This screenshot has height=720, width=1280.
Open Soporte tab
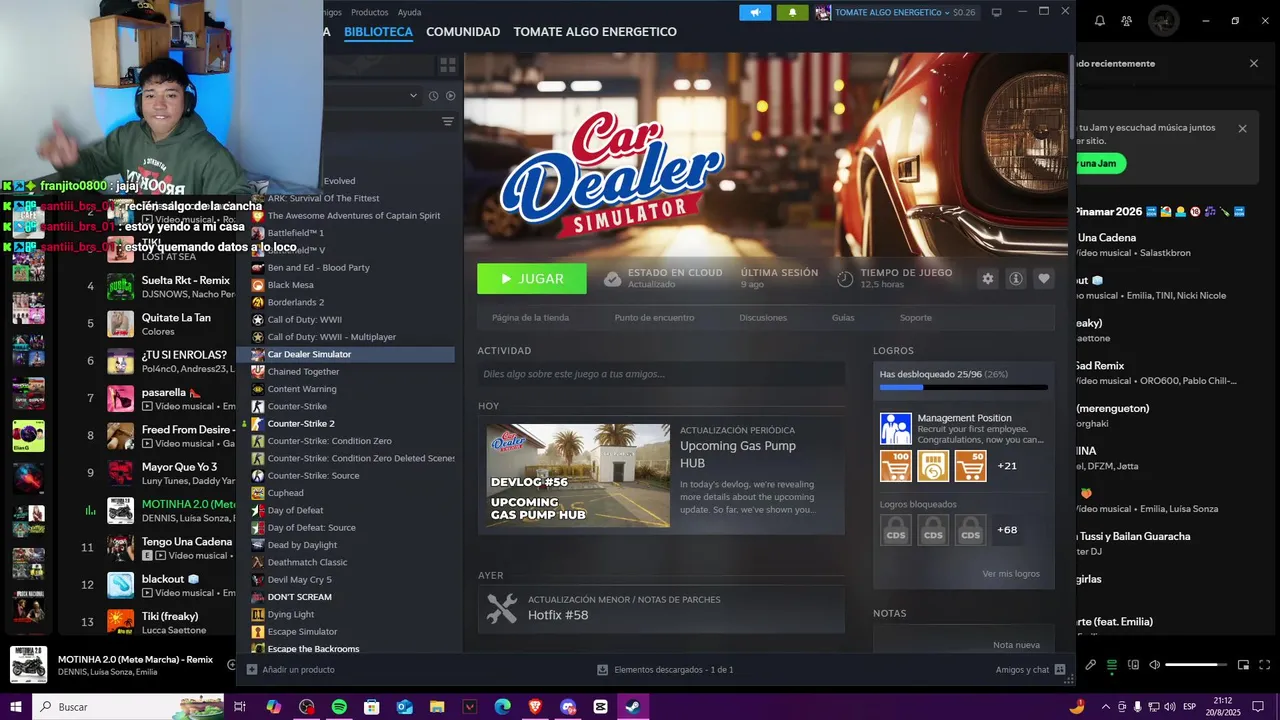pyautogui.click(x=915, y=318)
